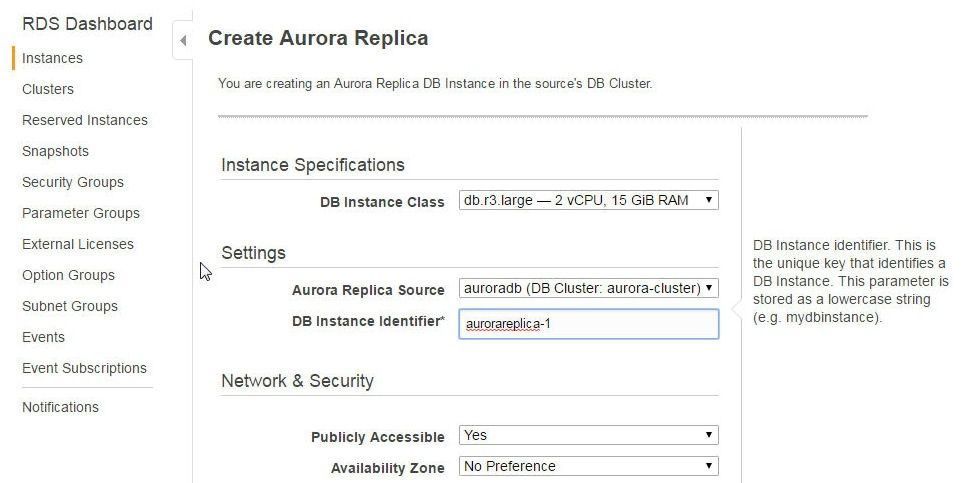The image size is (967, 483).
Task: Open the DB Instance Class dropdown
Action: coord(588,200)
